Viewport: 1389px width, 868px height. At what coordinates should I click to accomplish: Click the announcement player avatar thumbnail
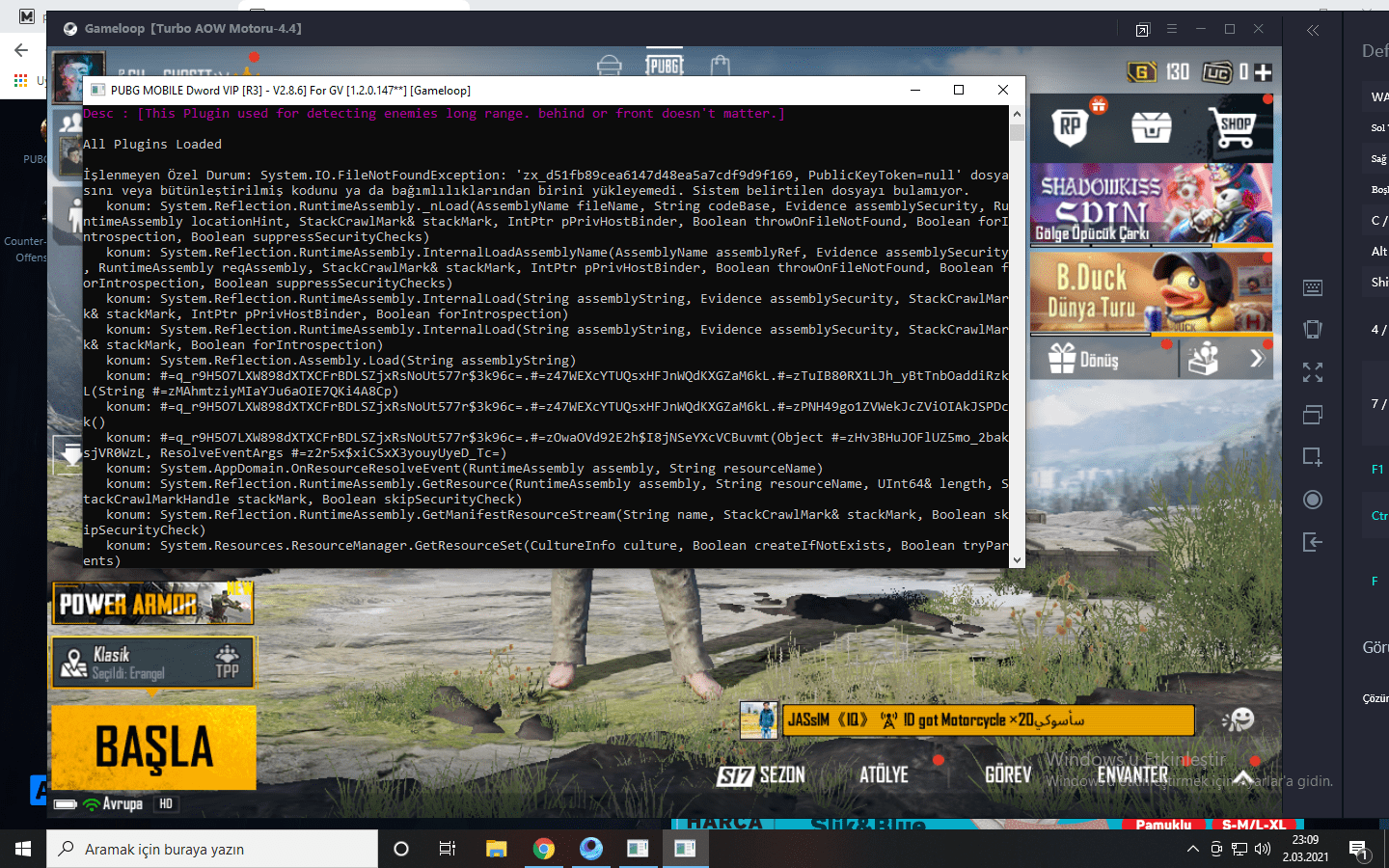[759, 720]
